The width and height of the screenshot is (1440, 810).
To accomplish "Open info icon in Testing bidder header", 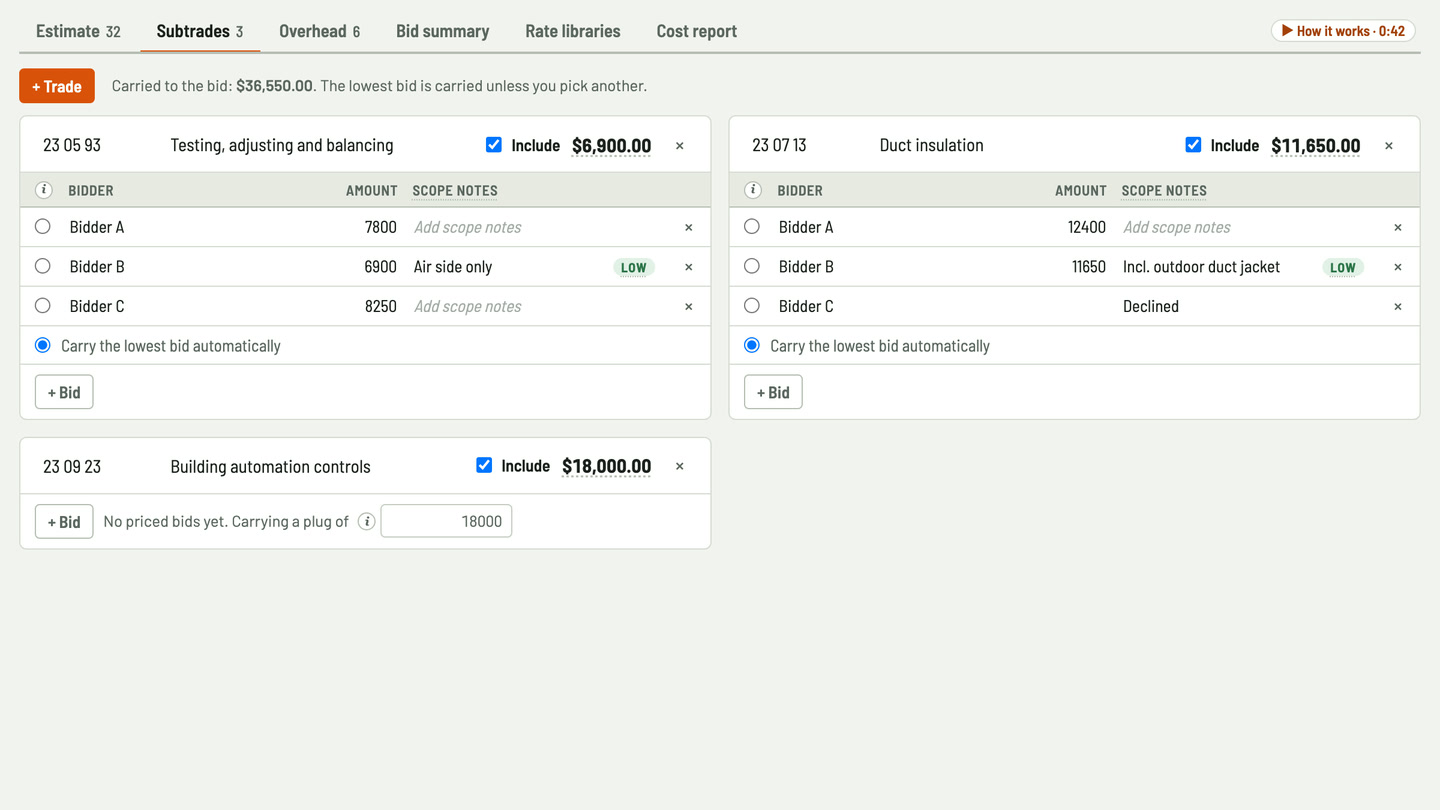I will pyautogui.click(x=44, y=190).
